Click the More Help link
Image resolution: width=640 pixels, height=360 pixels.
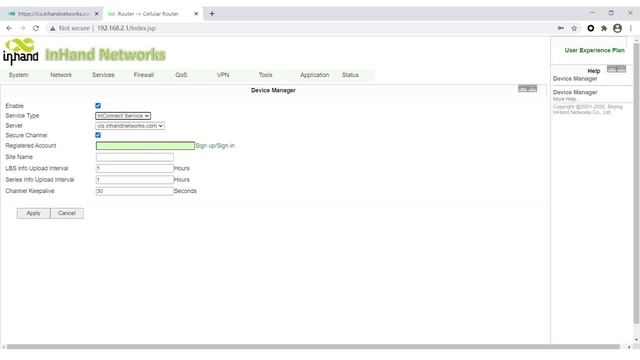(x=564, y=99)
